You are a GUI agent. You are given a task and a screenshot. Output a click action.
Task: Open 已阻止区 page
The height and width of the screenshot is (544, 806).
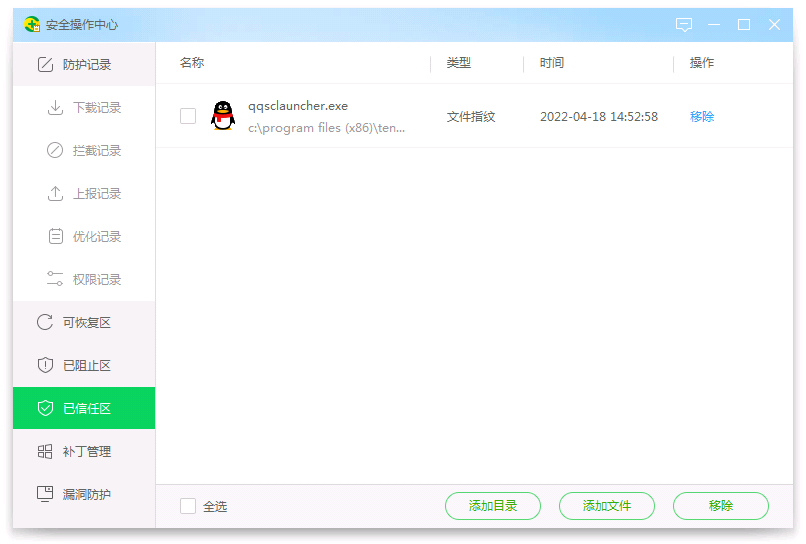pos(84,366)
